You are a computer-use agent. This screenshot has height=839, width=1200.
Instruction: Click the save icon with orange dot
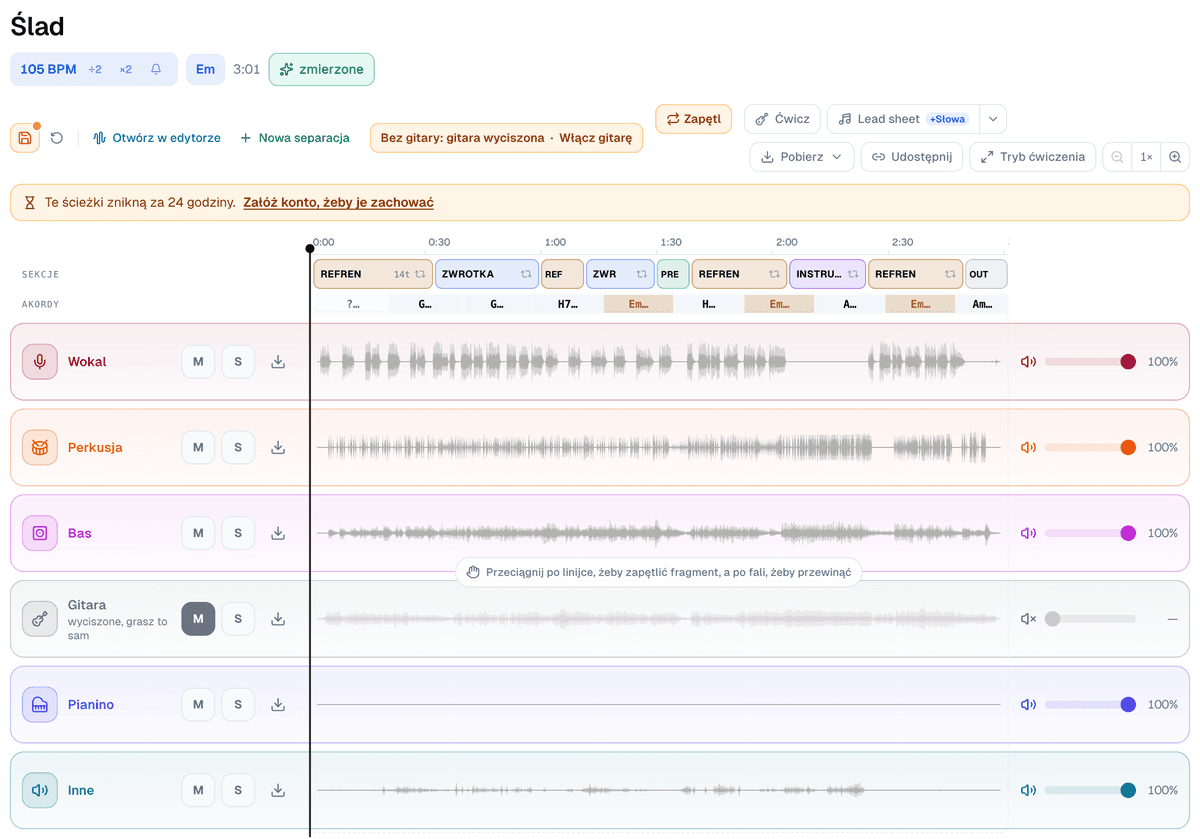[25, 138]
